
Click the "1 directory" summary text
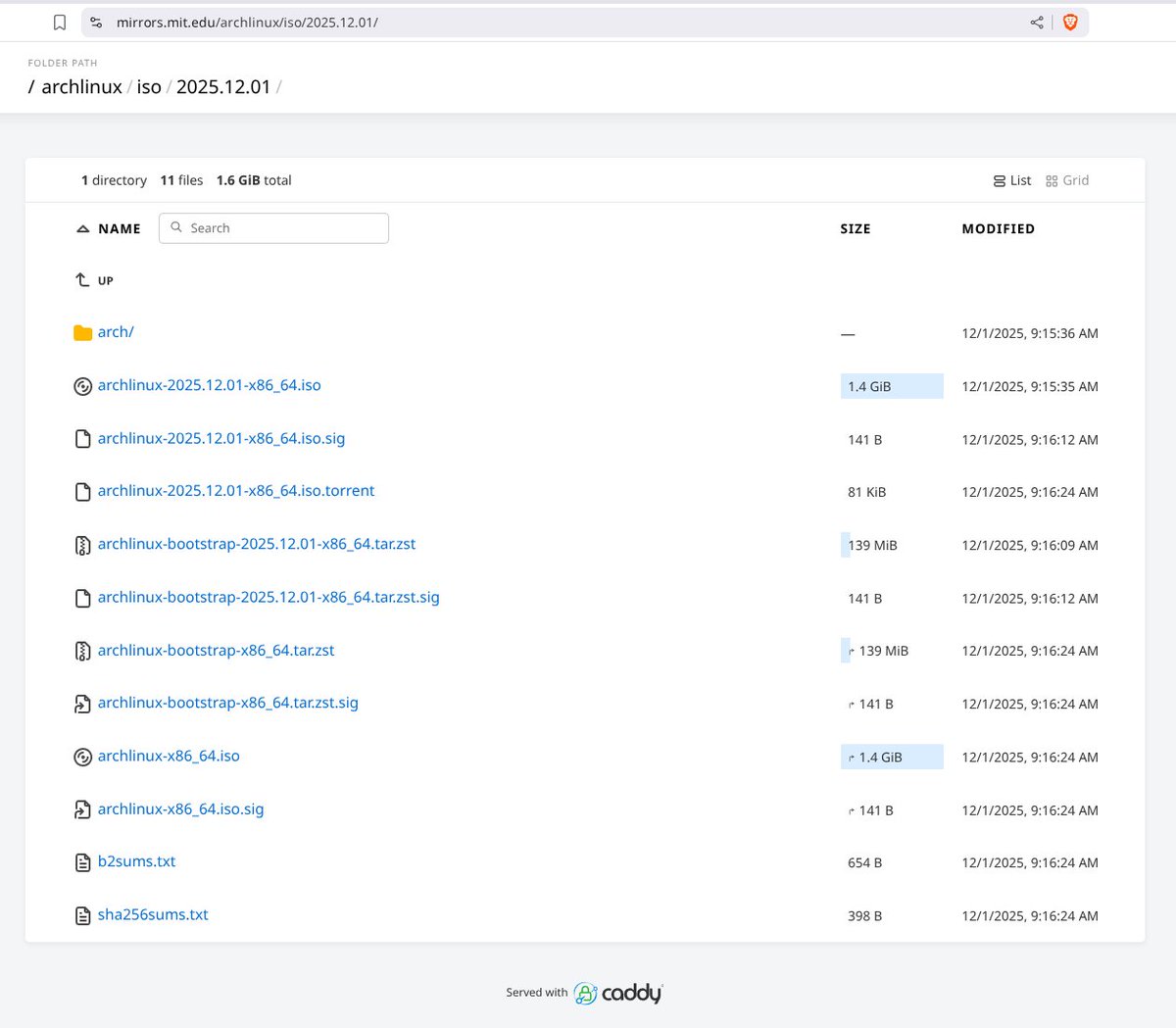point(114,180)
